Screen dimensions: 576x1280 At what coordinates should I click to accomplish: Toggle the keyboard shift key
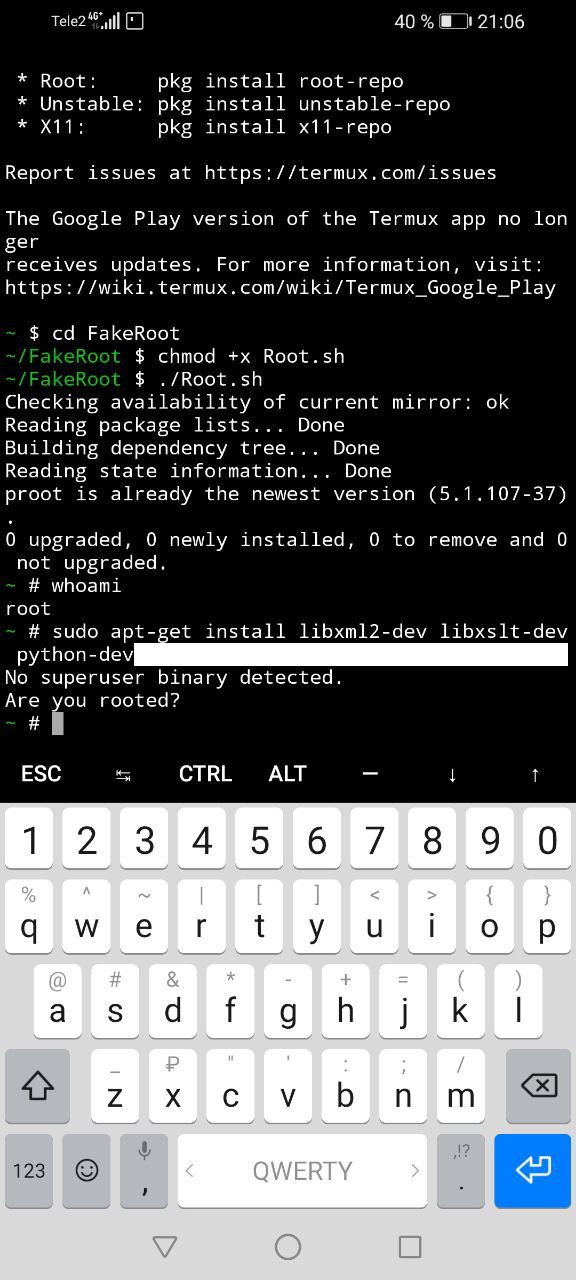pyautogui.click(x=37, y=1085)
